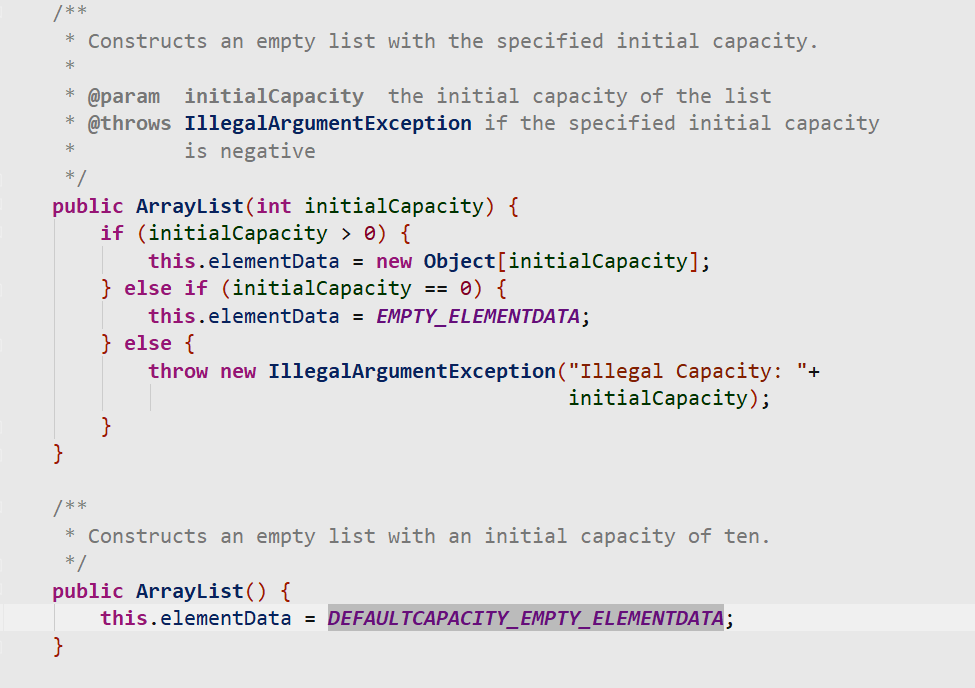
Task: Click the 0 in "initialCapacity > 0"
Action: click(x=367, y=234)
